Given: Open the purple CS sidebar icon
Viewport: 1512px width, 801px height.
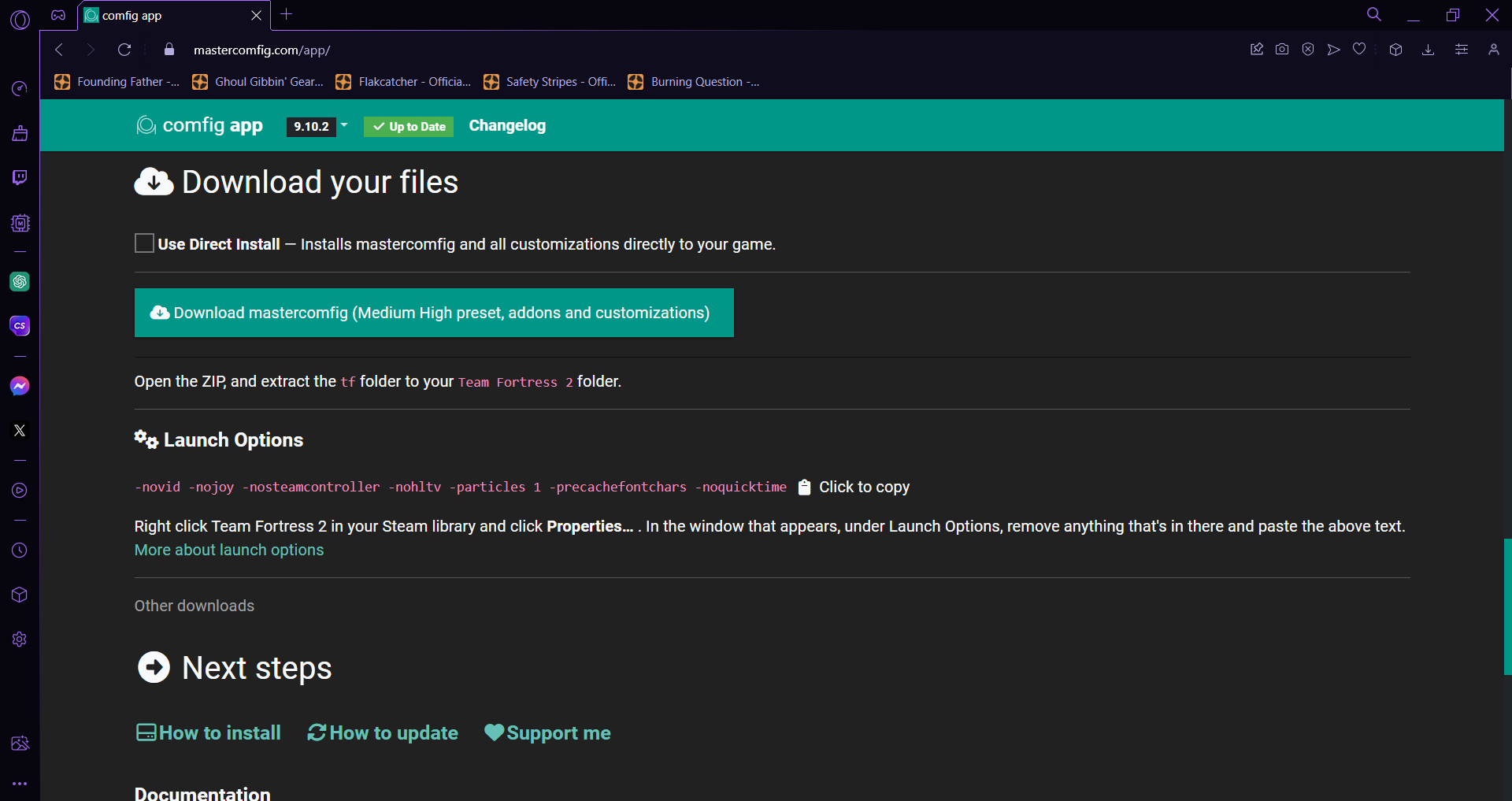Looking at the screenshot, I should coord(20,325).
